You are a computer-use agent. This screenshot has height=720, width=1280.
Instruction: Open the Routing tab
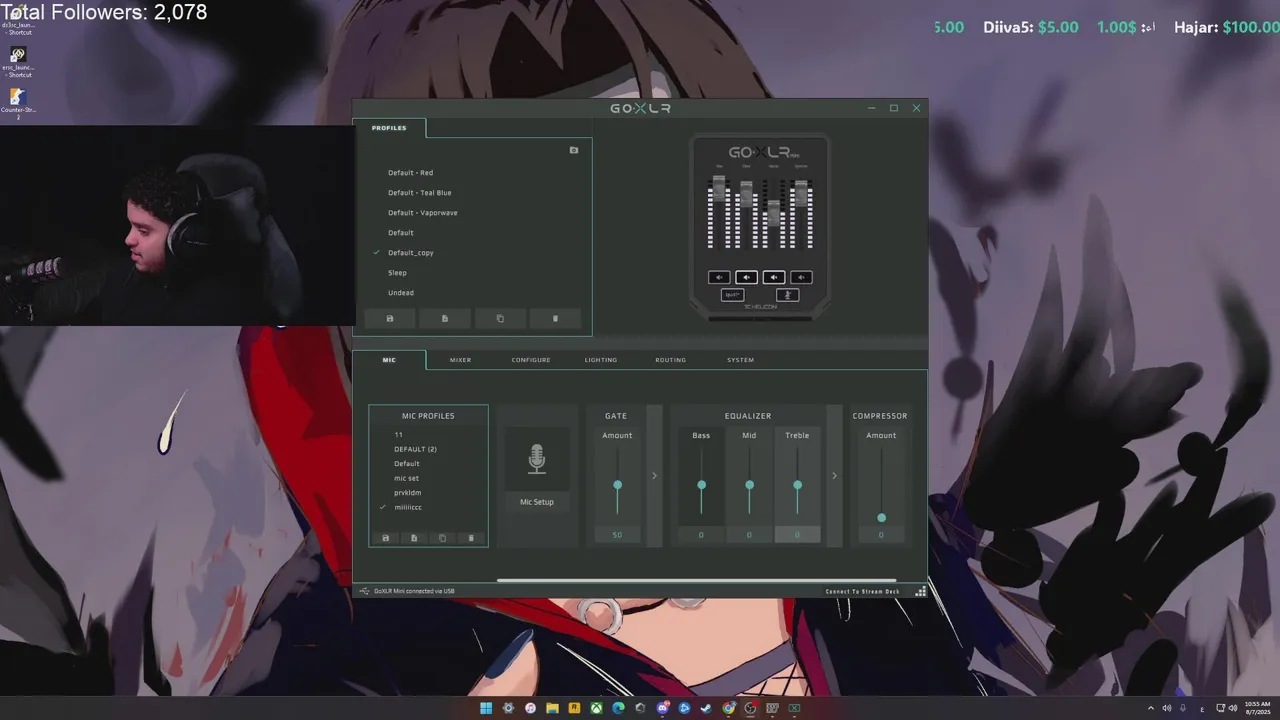pyautogui.click(x=670, y=360)
